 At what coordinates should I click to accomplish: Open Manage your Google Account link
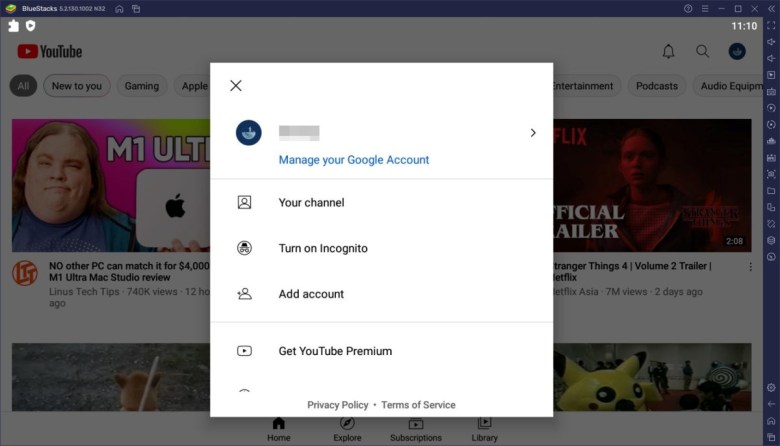[353, 160]
